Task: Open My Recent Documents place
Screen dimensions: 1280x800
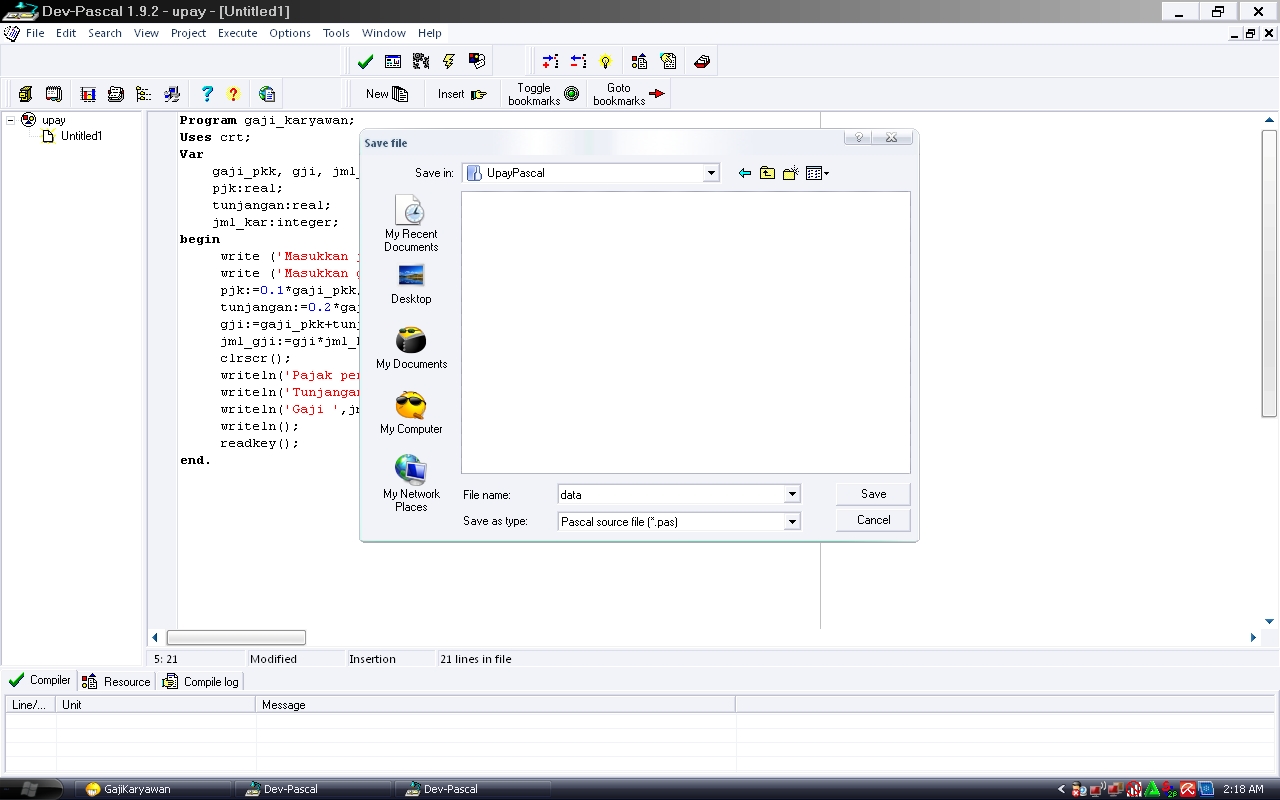Action: pos(411,223)
